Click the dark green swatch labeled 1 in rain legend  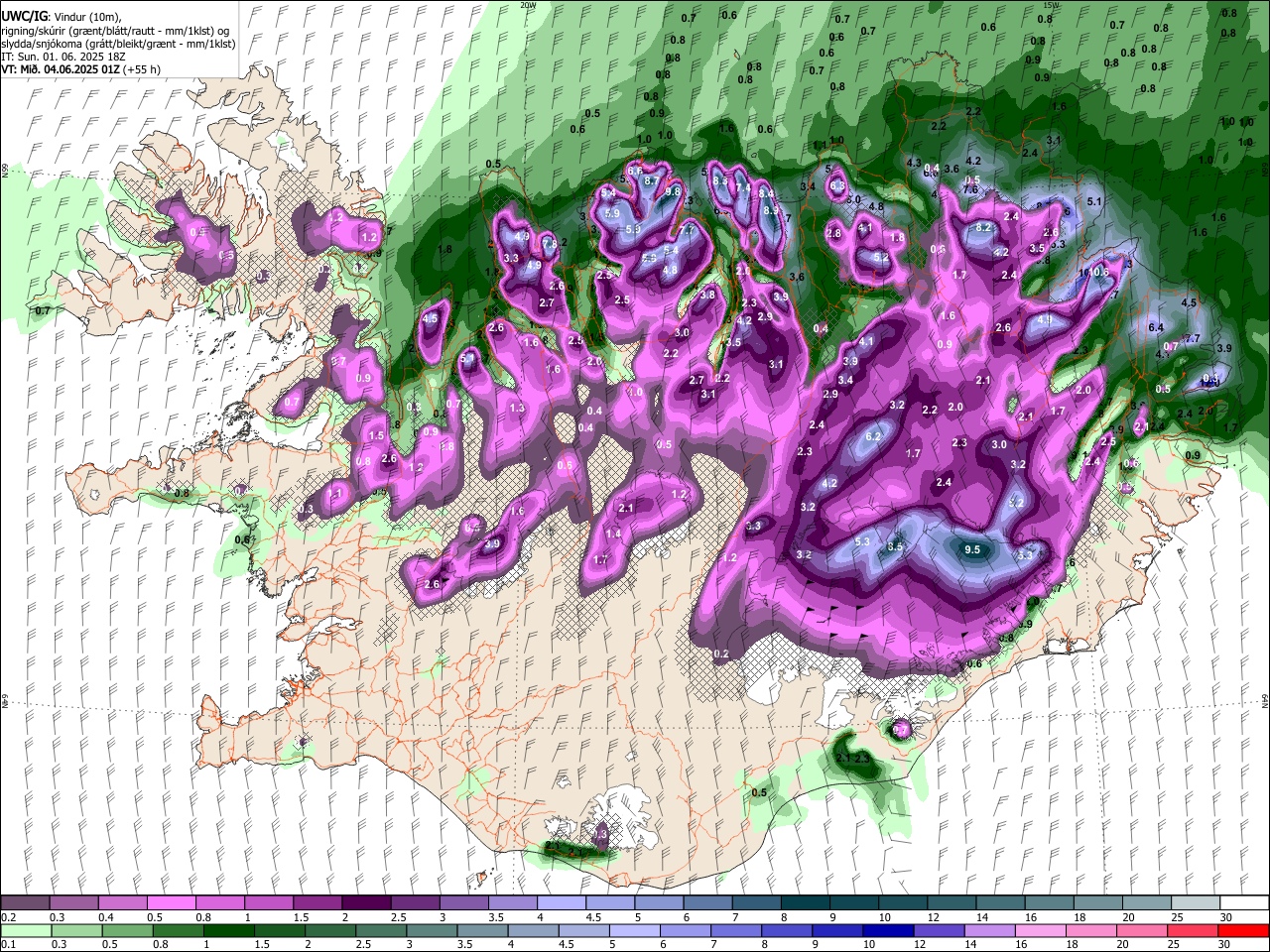[x=228, y=930]
